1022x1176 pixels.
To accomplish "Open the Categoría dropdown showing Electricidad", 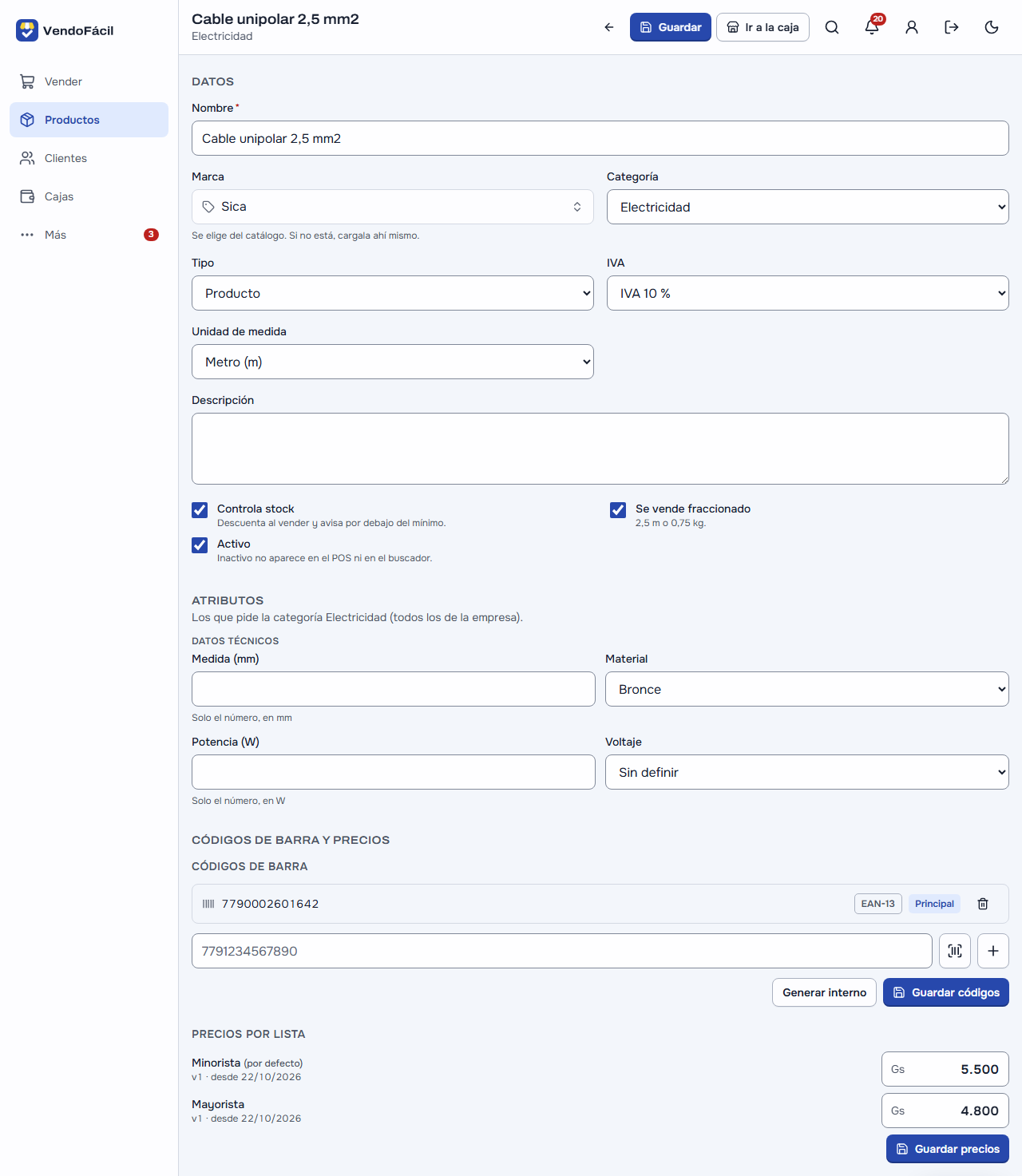I will coord(808,207).
